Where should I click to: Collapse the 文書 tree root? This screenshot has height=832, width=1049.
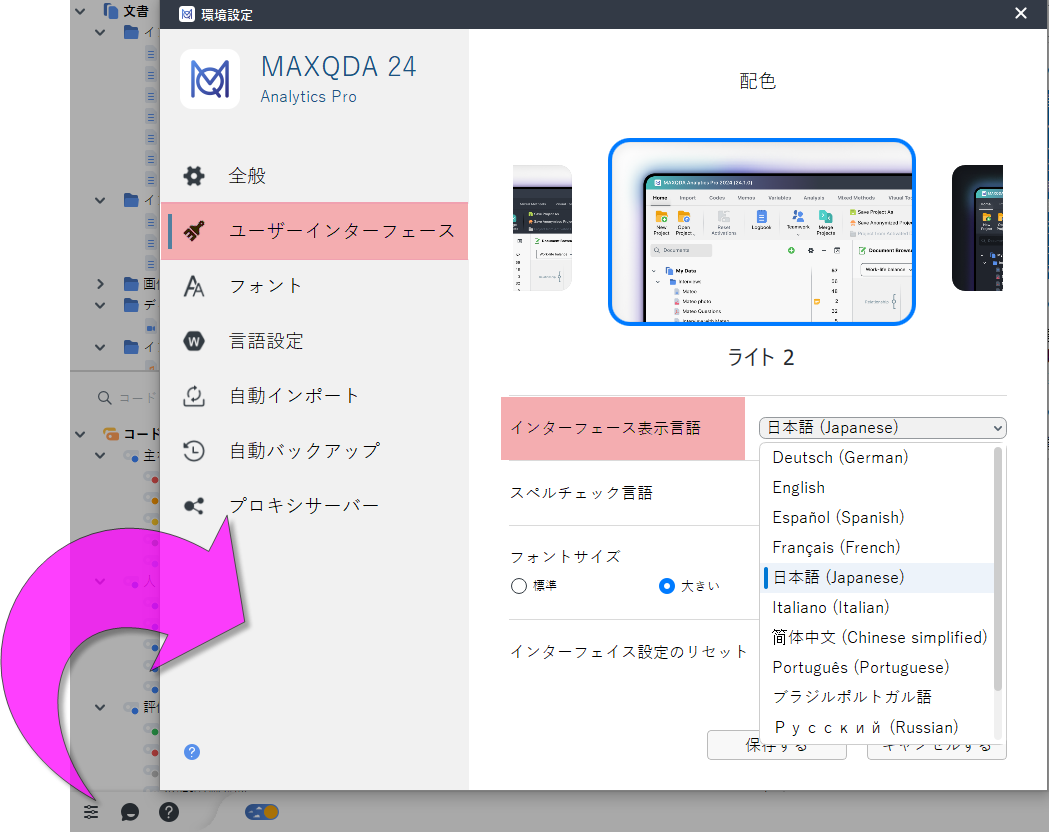tap(83, 11)
